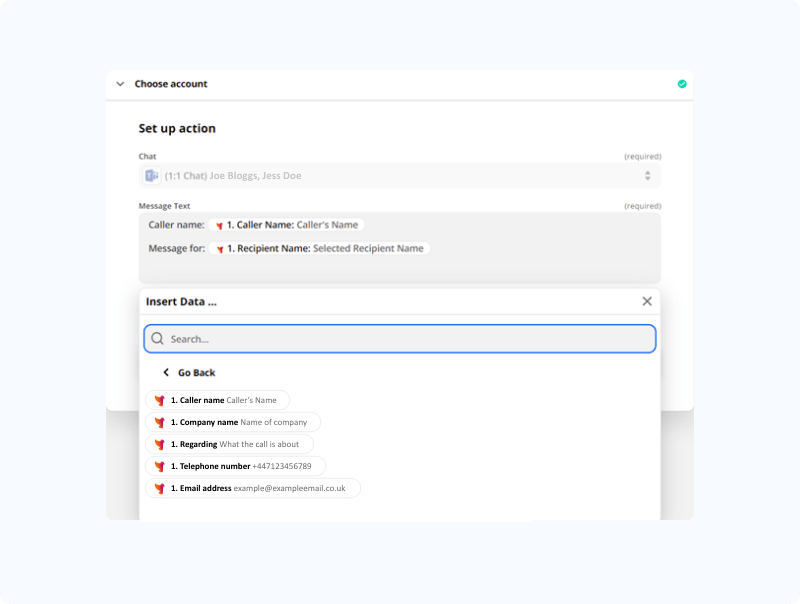The width and height of the screenshot is (800, 604).
Task: Click the Message Text label
Action: [x=164, y=206]
